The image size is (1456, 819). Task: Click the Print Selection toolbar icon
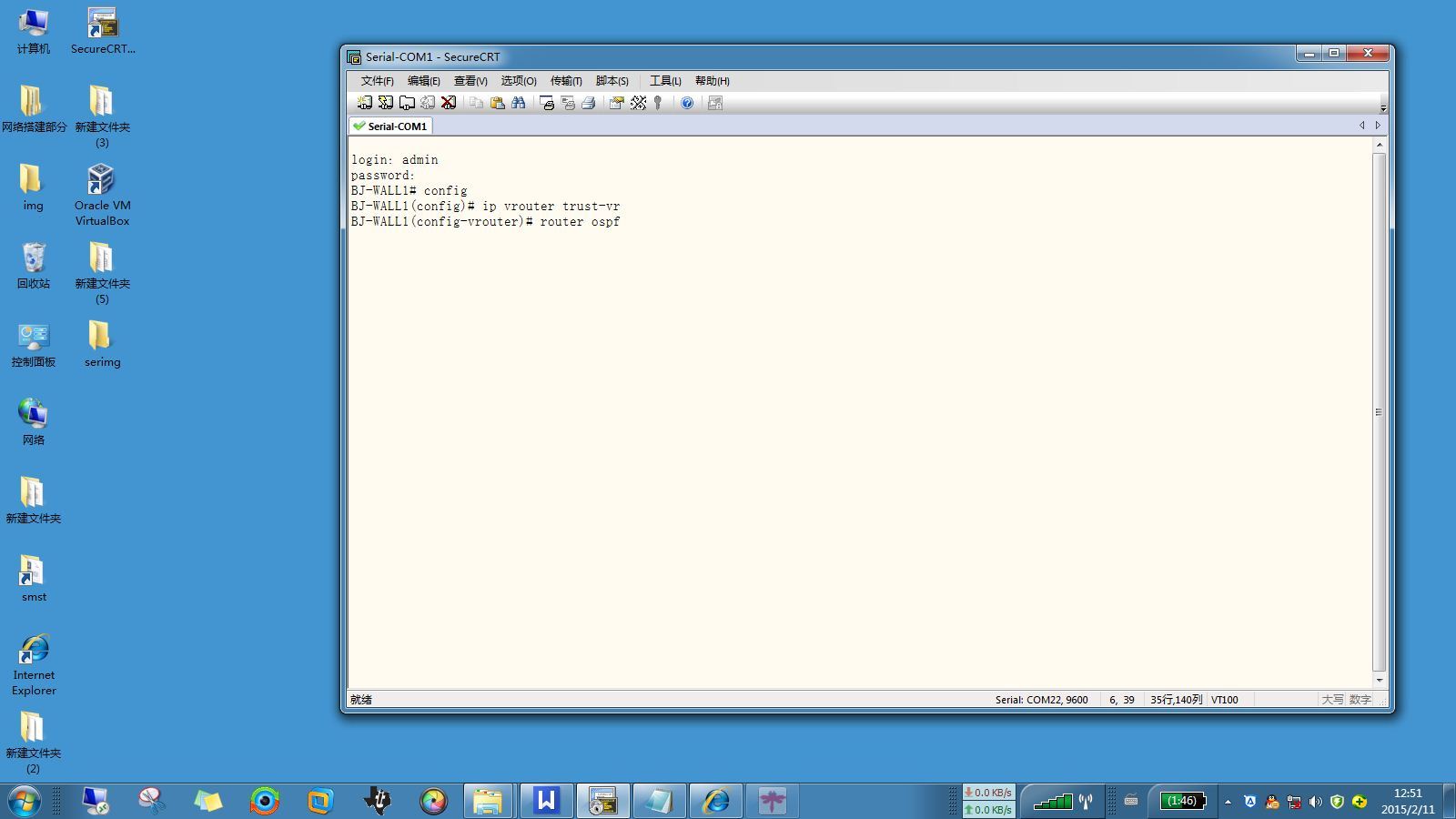568,103
